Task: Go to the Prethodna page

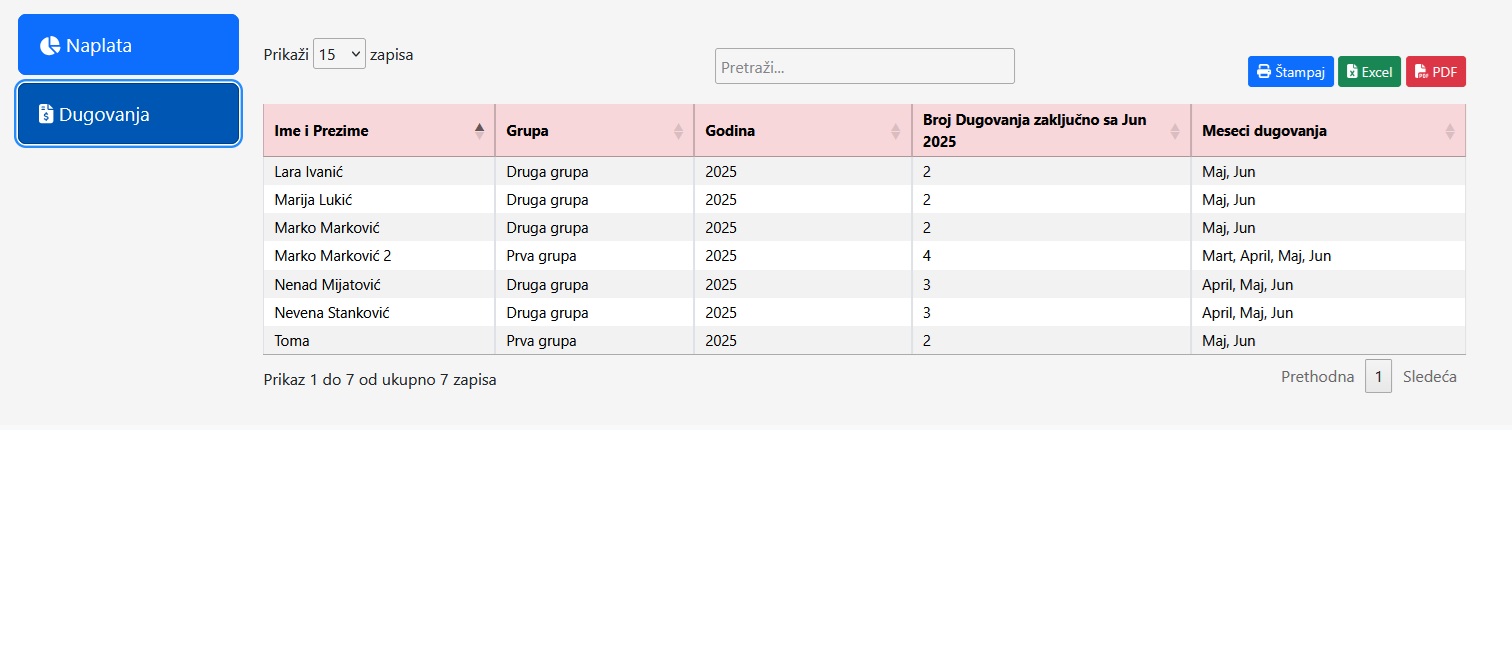Action: pos(1317,377)
